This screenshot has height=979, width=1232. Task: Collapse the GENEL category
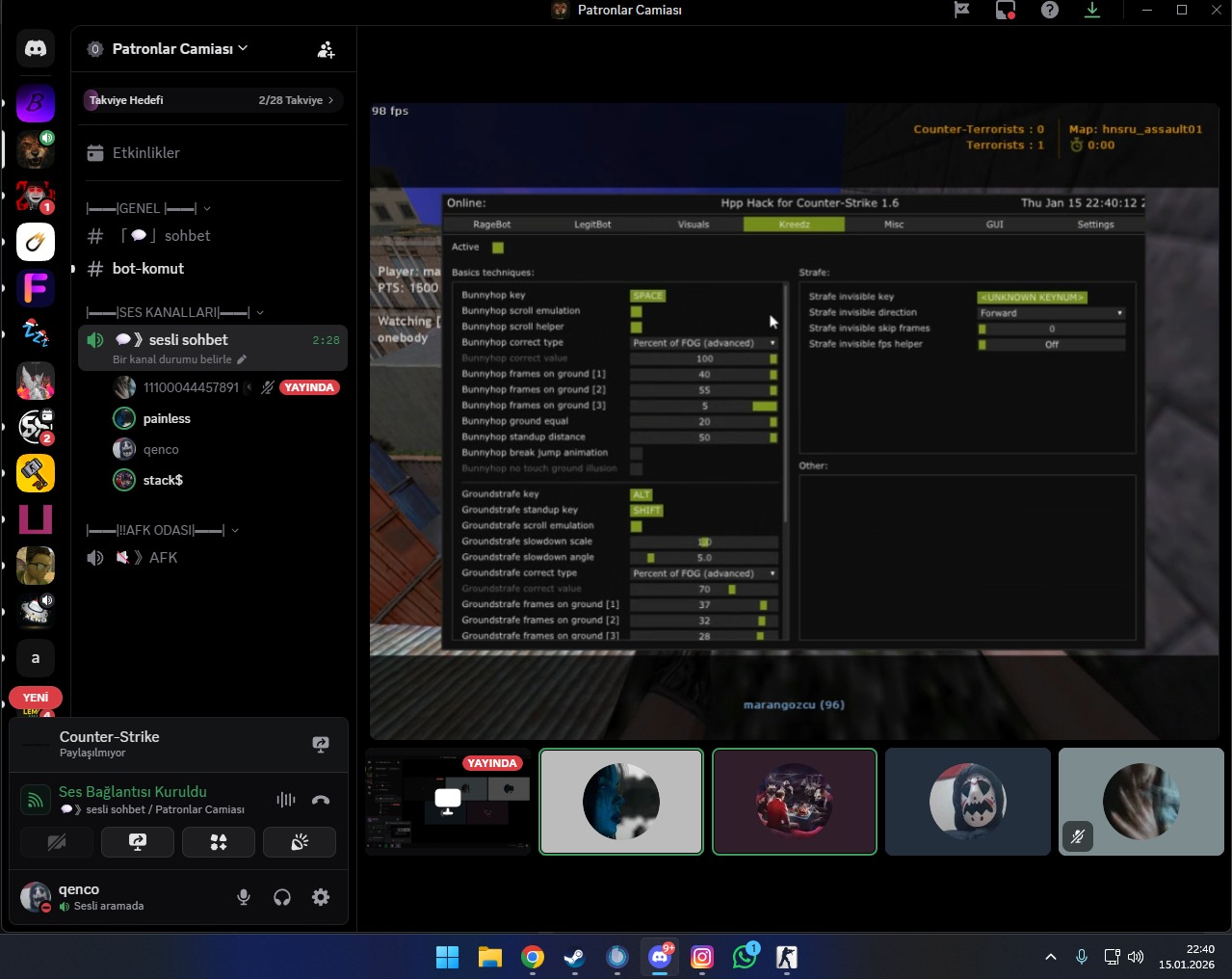[x=148, y=208]
